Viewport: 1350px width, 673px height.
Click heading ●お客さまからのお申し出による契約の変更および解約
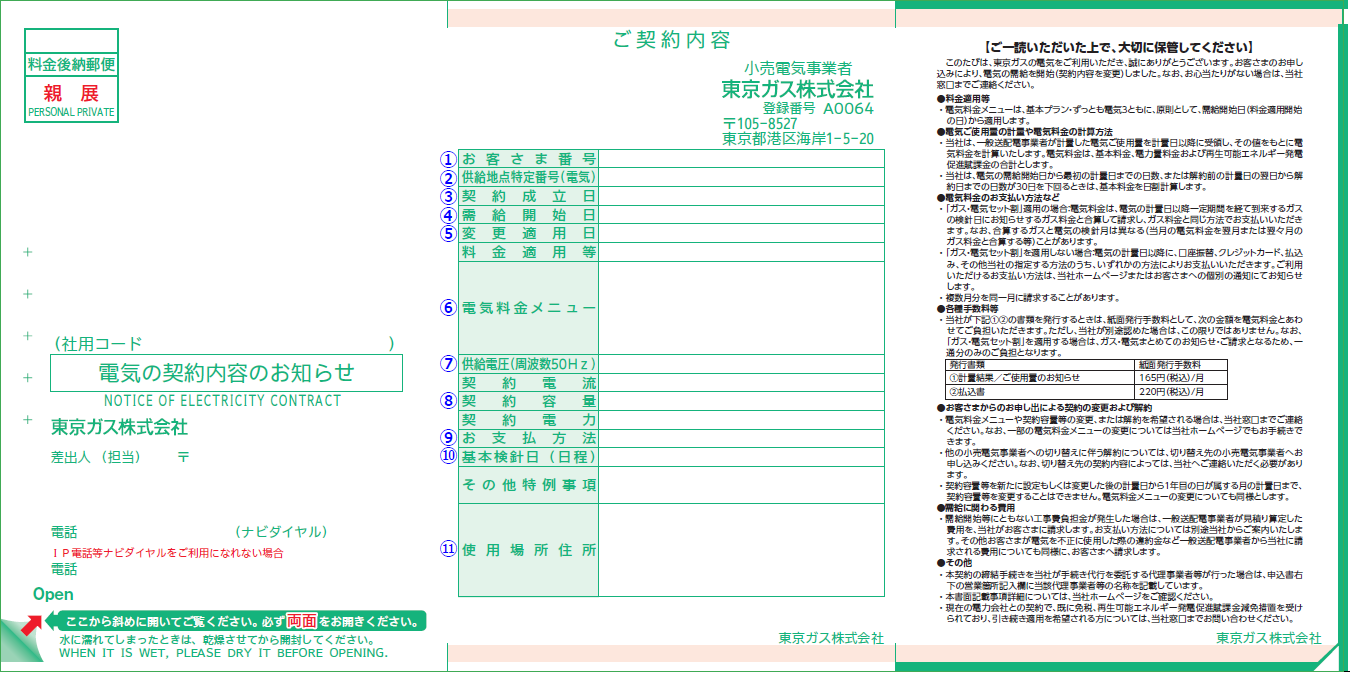tap(1045, 407)
